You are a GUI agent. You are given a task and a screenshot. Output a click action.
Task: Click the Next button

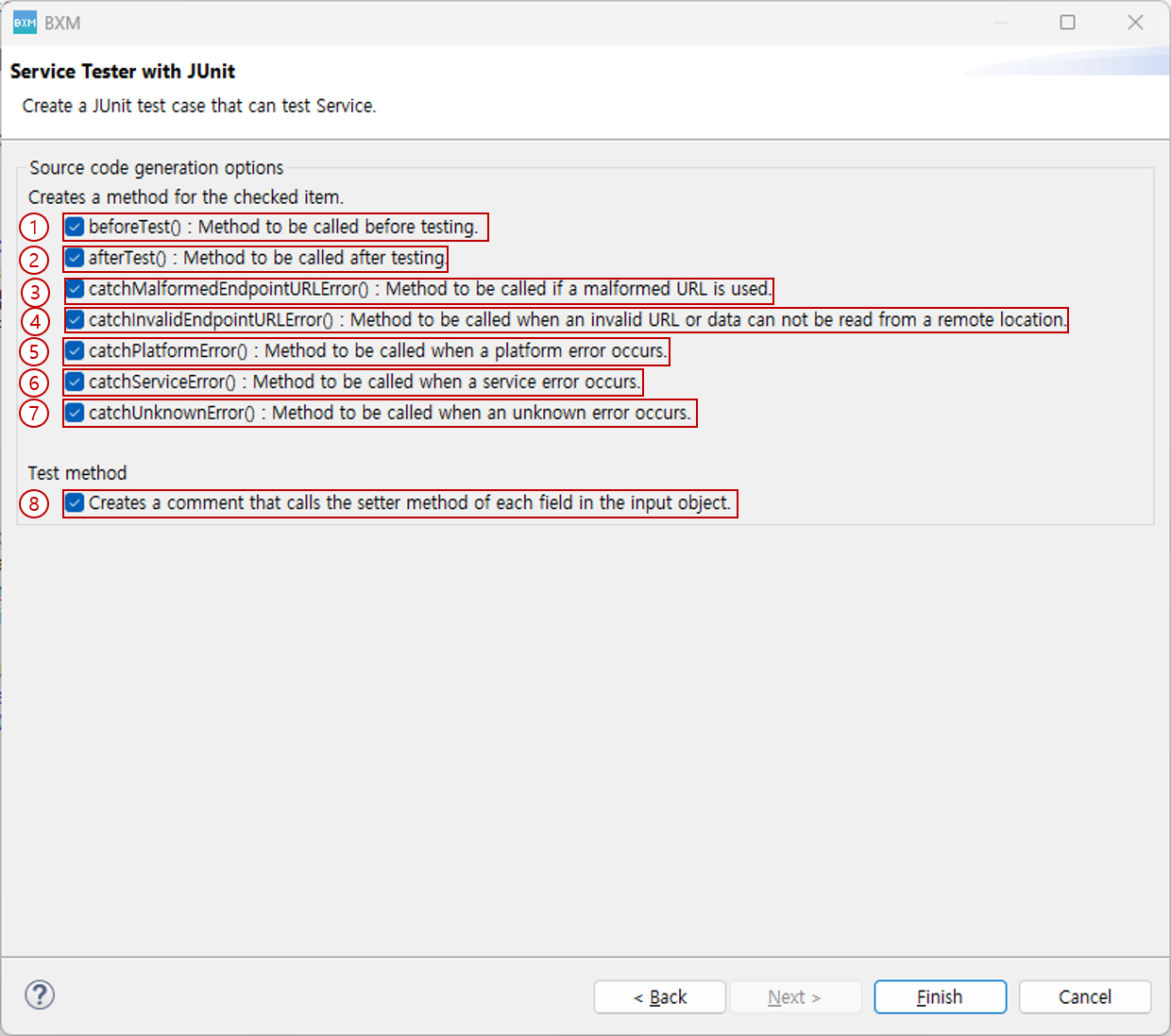pyautogui.click(x=795, y=996)
